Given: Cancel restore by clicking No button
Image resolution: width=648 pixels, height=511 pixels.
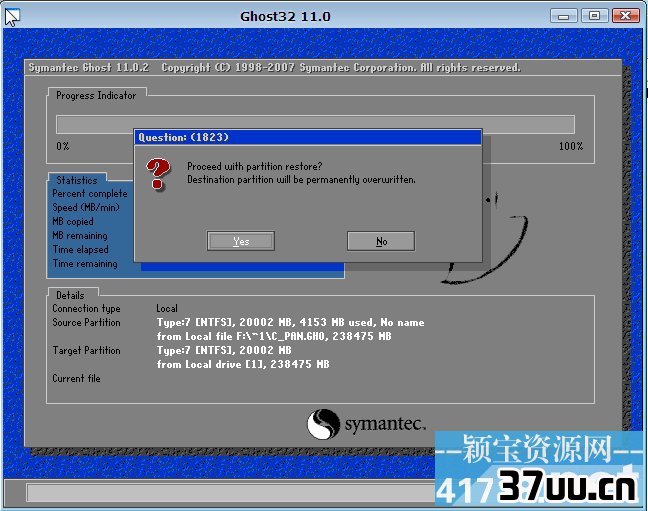Looking at the screenshot, I should [x=381, y=241].
